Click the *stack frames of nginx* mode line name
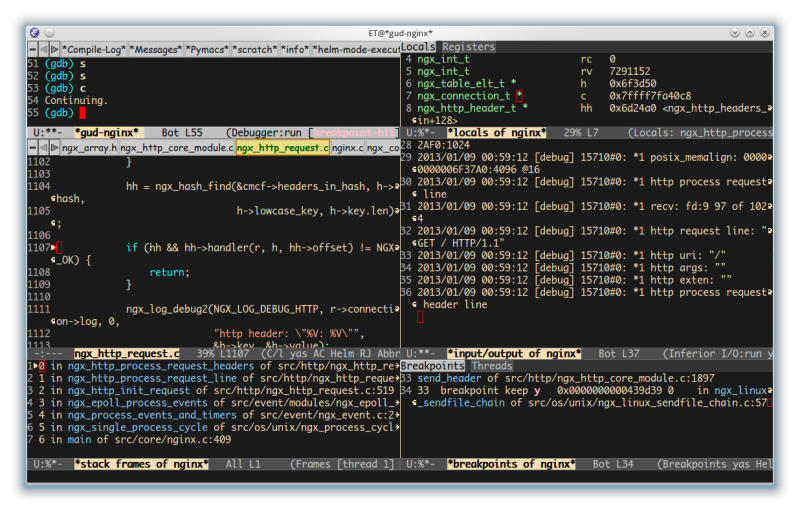The image size is (800, 511). click(x=141, y=464)
